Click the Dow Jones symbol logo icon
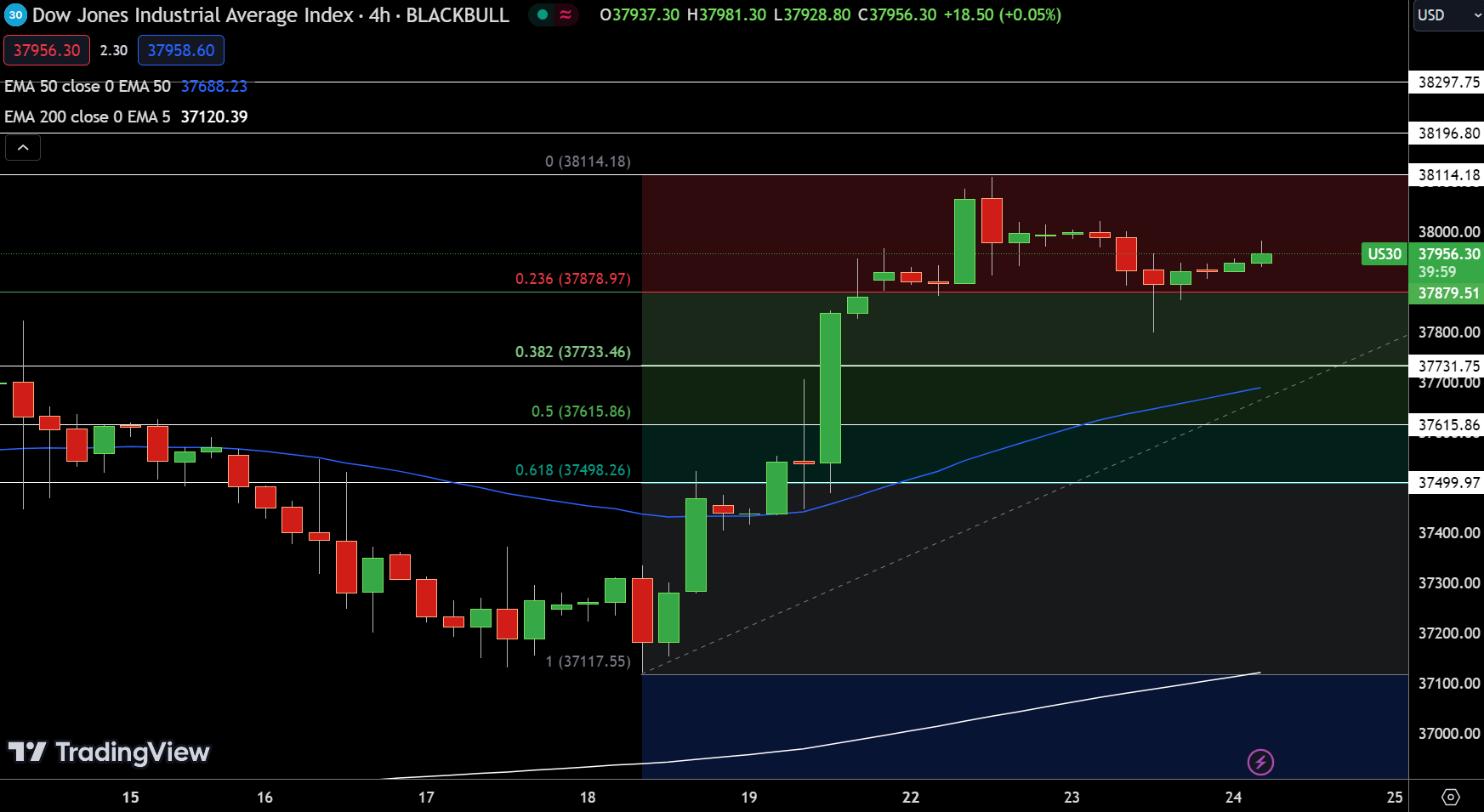This screenshot has width=1484, height=812. (15, 15)
